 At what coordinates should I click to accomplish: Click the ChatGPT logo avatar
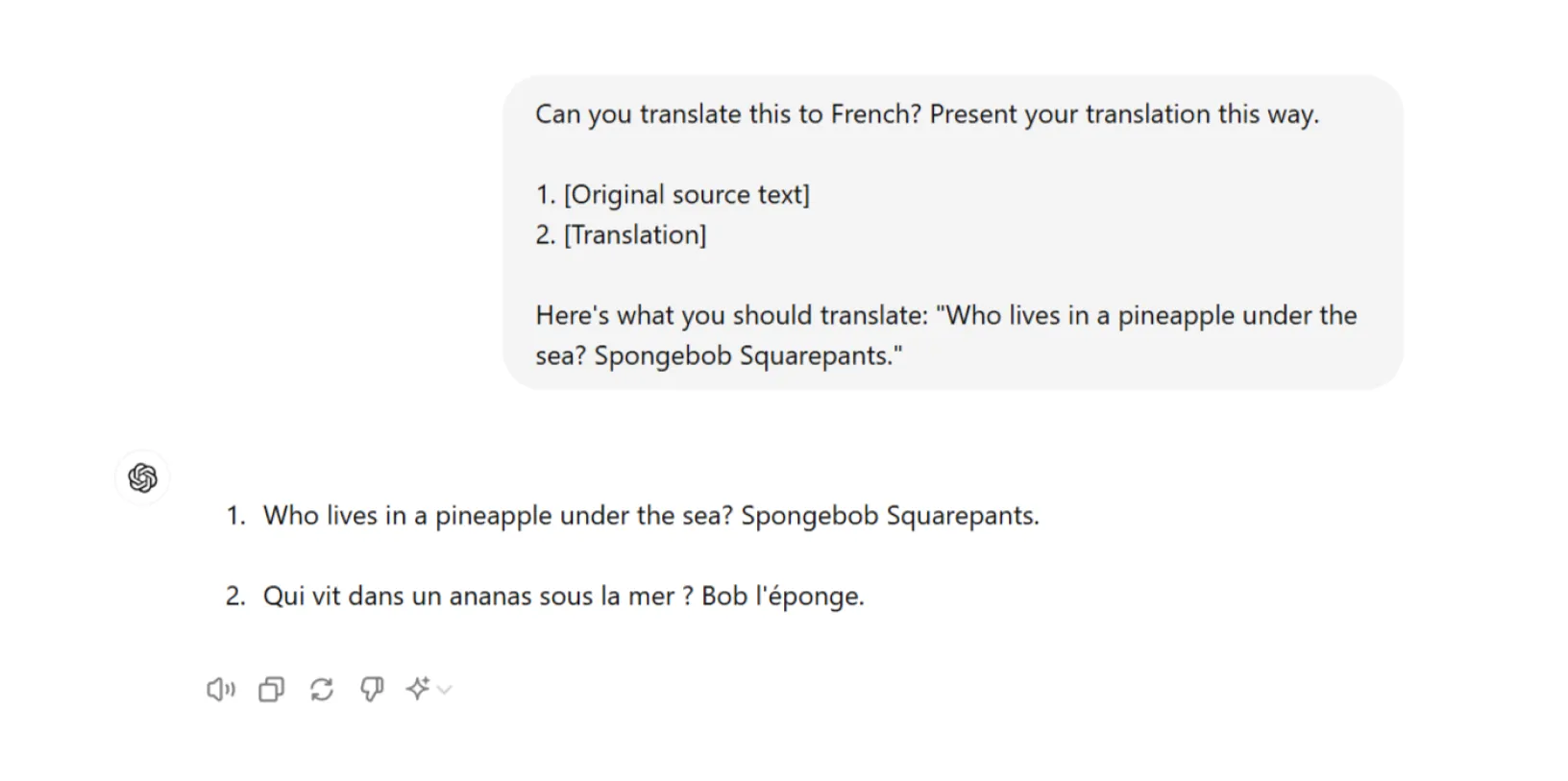(x=142, y=476)
